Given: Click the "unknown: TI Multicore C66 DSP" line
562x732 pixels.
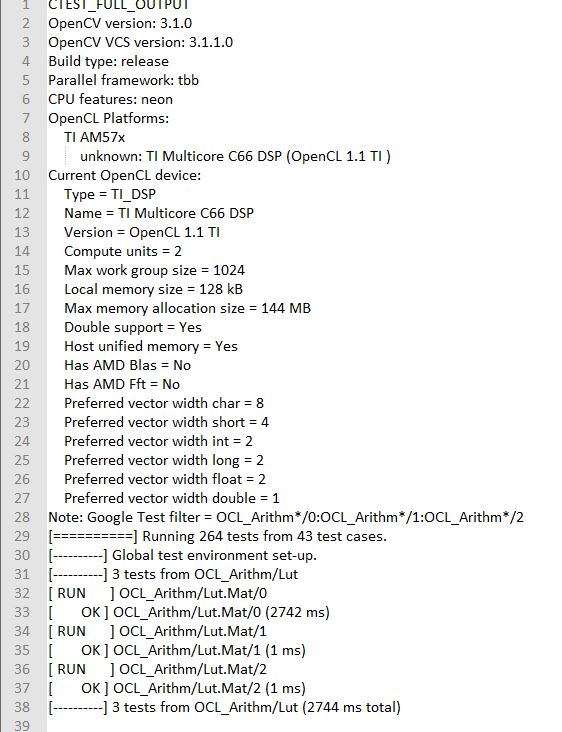Looking at the screenshot, I should [235, 156].
